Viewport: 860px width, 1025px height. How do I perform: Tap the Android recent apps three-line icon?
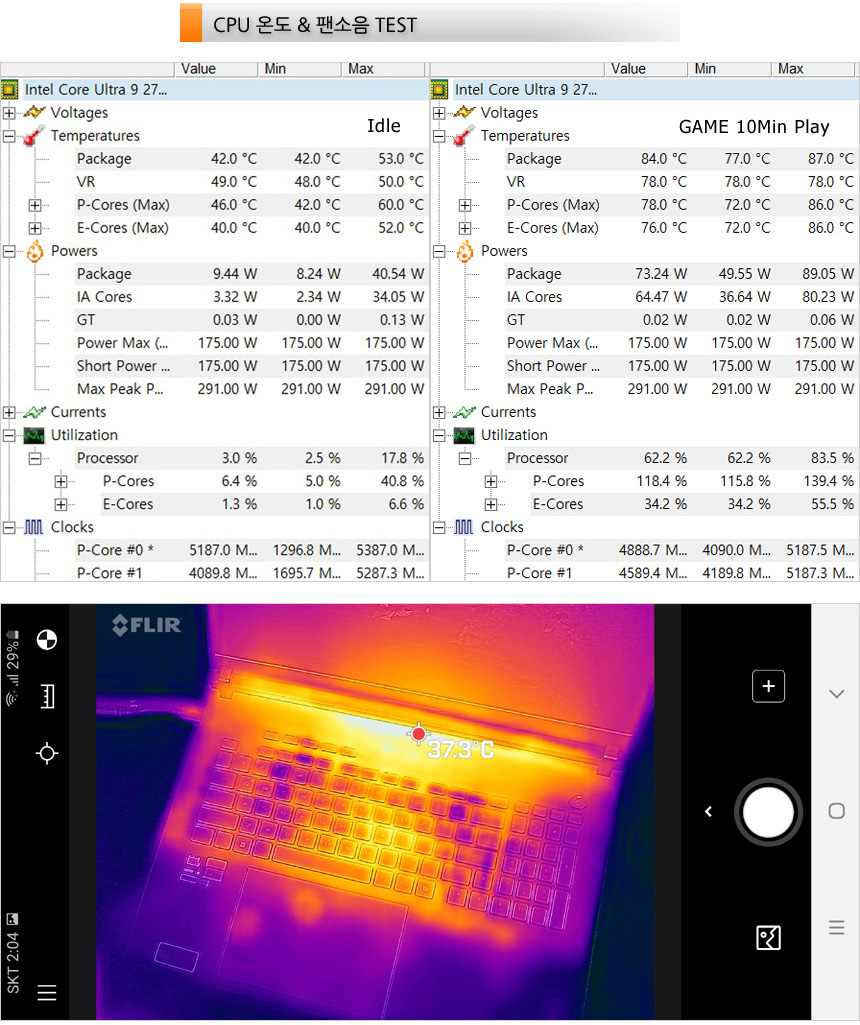pyautogui.click(x=837, y=928)
